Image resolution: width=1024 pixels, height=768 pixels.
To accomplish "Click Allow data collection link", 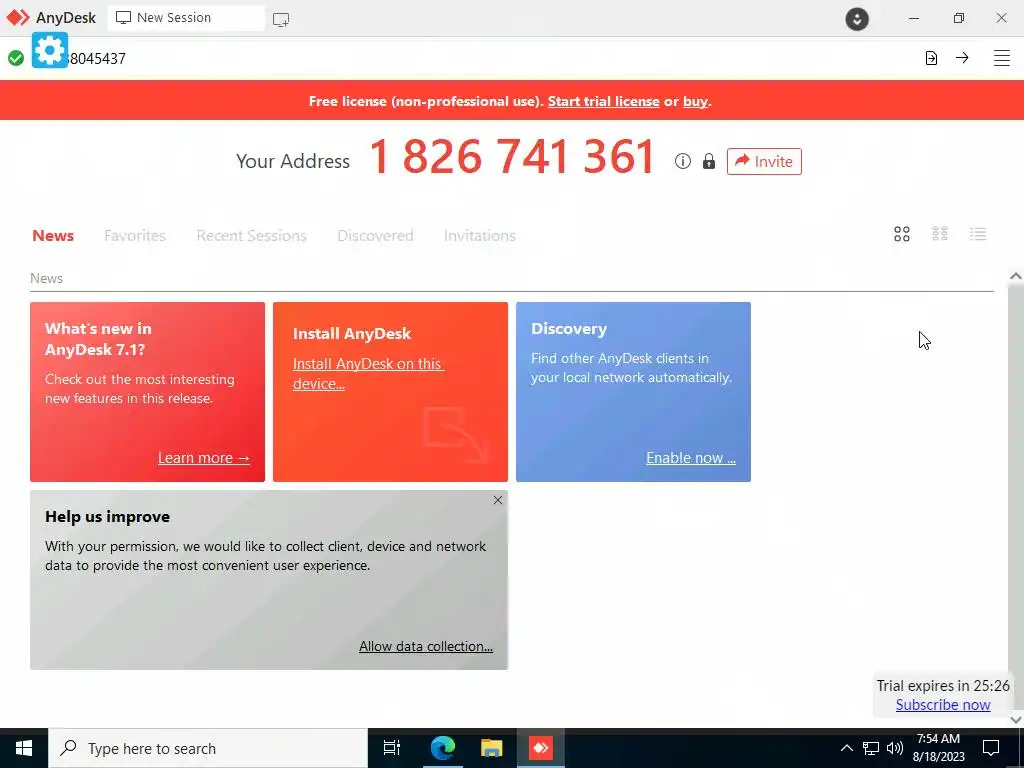I will click(x=426, y=647).
